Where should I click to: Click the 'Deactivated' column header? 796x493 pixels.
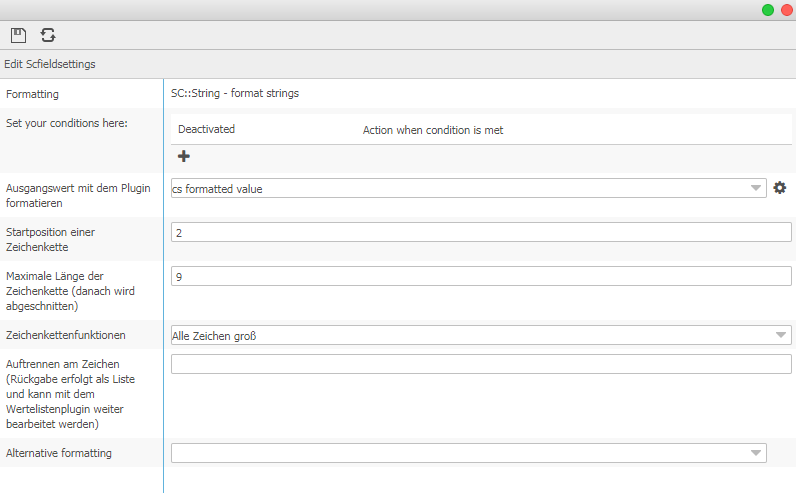click(x=206, y=129)
